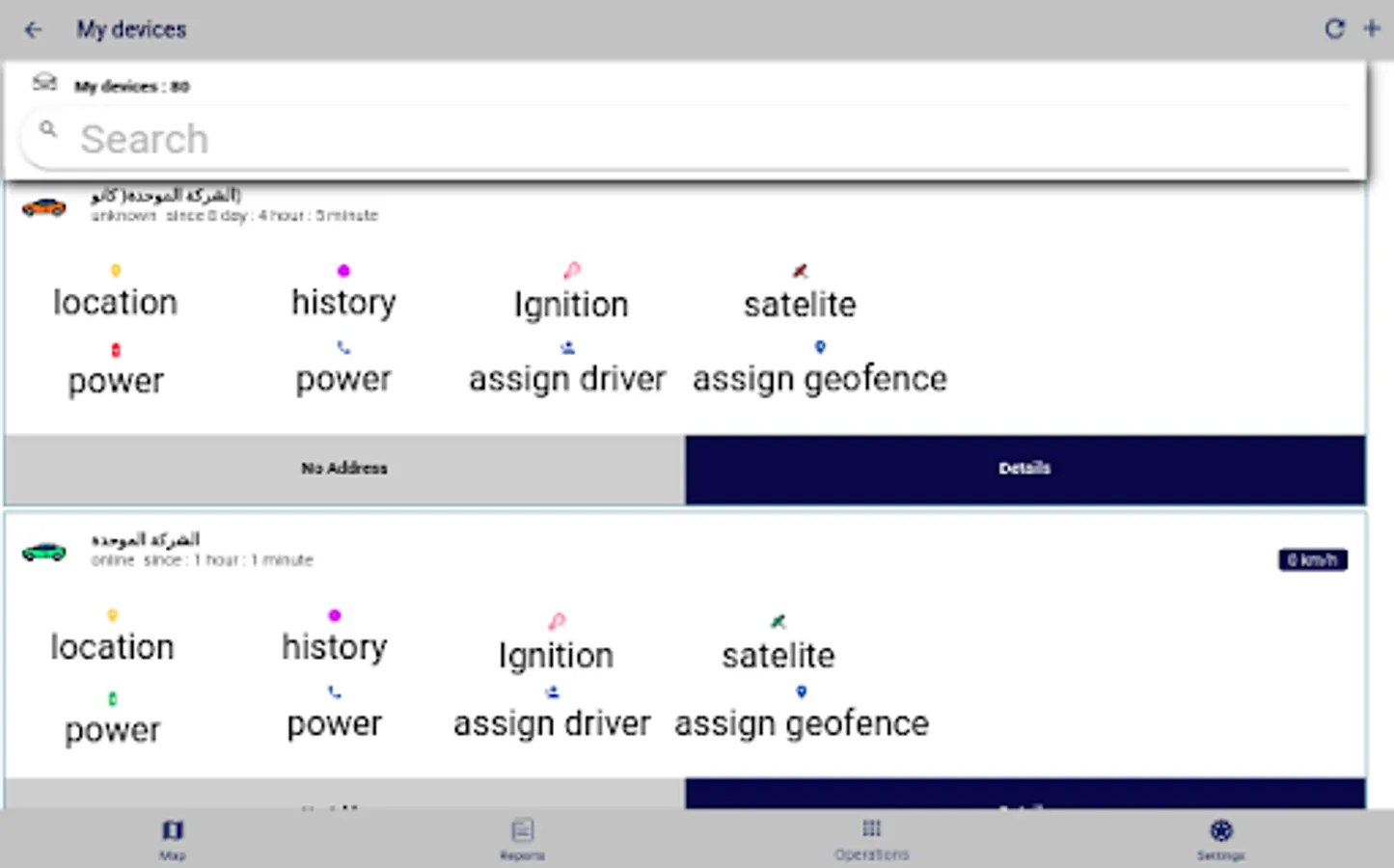Tap phone power on orange car device
1394x868 pixels.
coord(343,367)
